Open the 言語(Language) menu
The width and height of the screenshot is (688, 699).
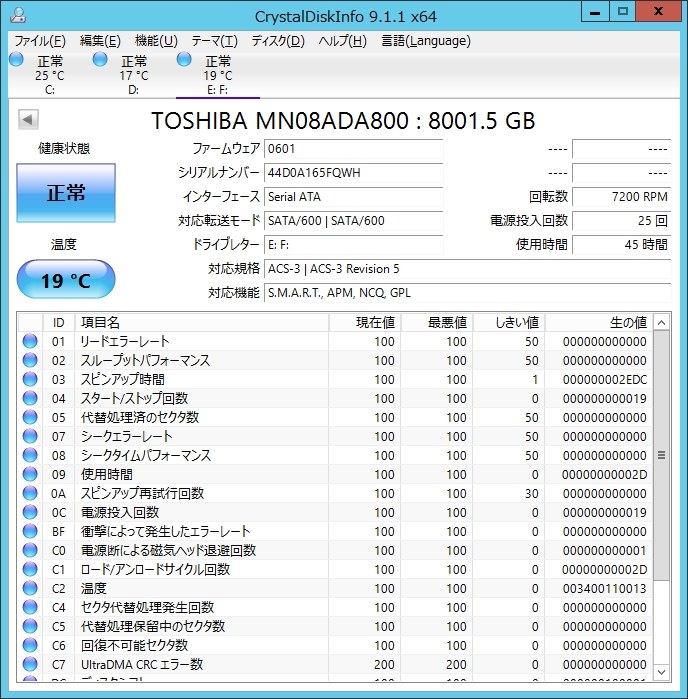pyautogui.click(x=426, y=41)
